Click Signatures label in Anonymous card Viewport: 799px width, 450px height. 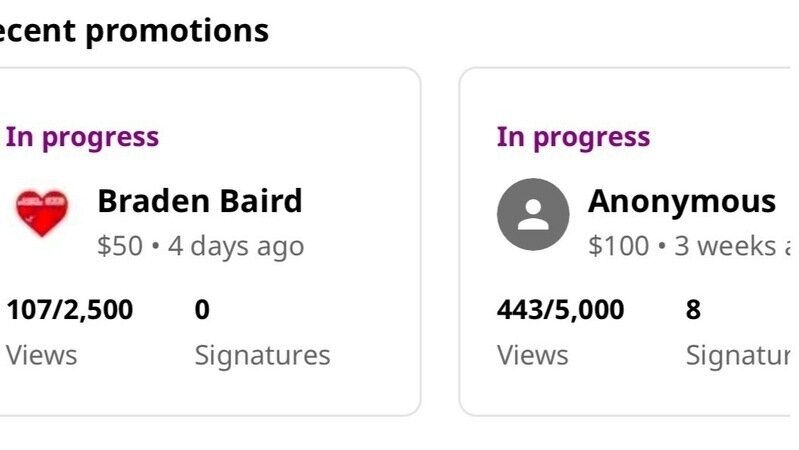point(738,355)
